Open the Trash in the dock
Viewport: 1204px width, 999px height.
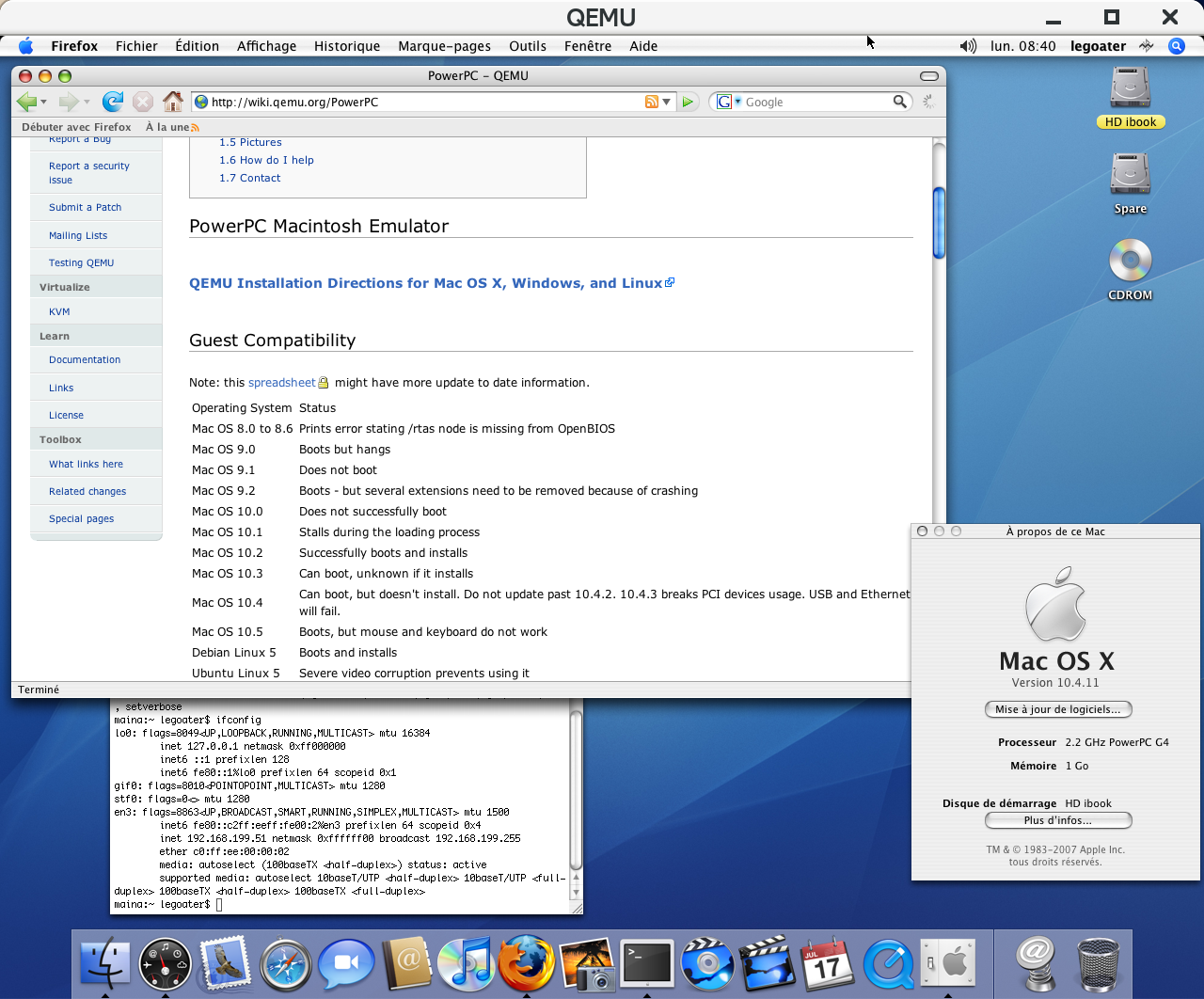click(1098, 964)
